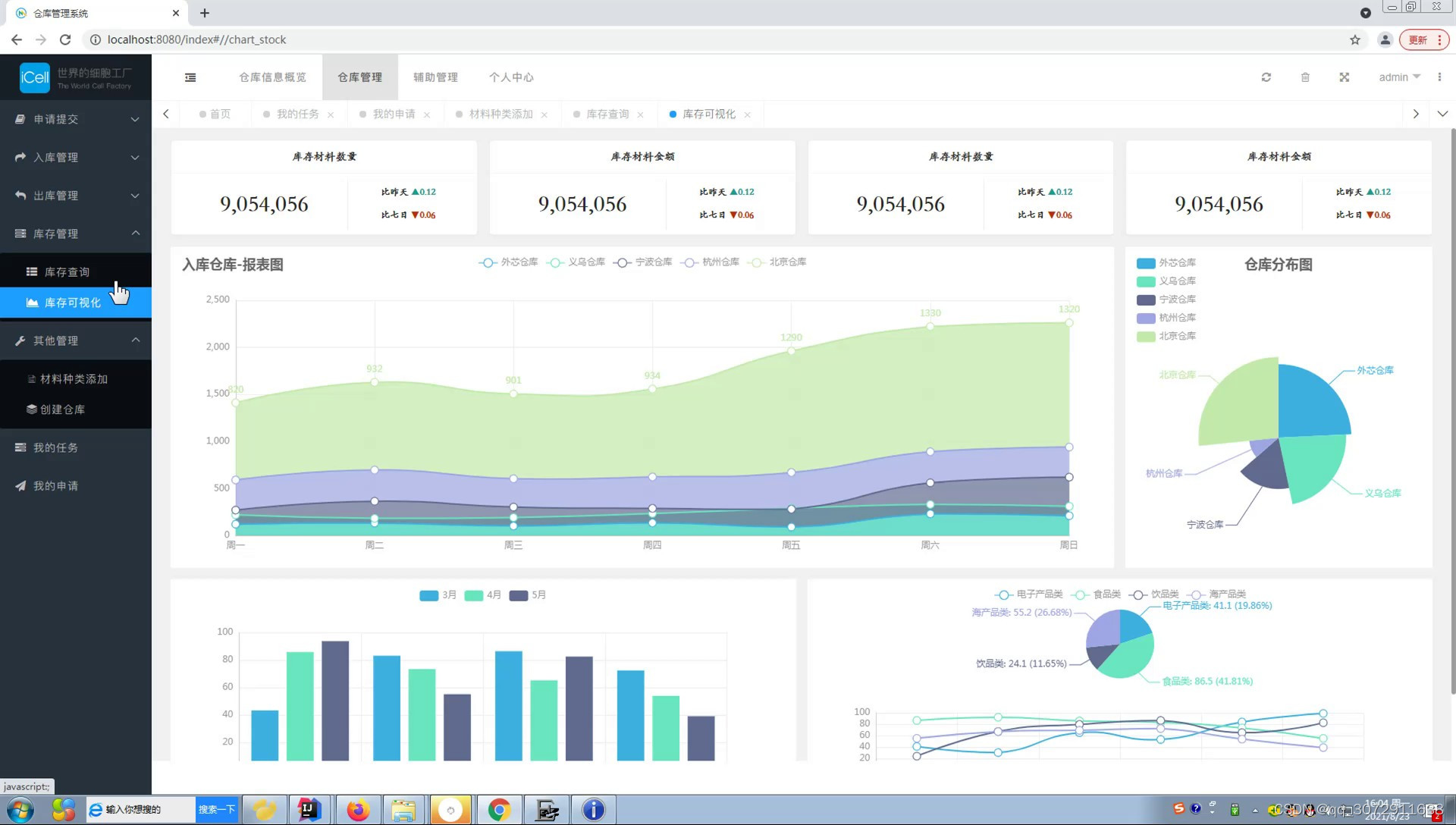Click the 义乌仓库 pie chart slice
Screen dimensions: 1456x825
pos(1312,464)
